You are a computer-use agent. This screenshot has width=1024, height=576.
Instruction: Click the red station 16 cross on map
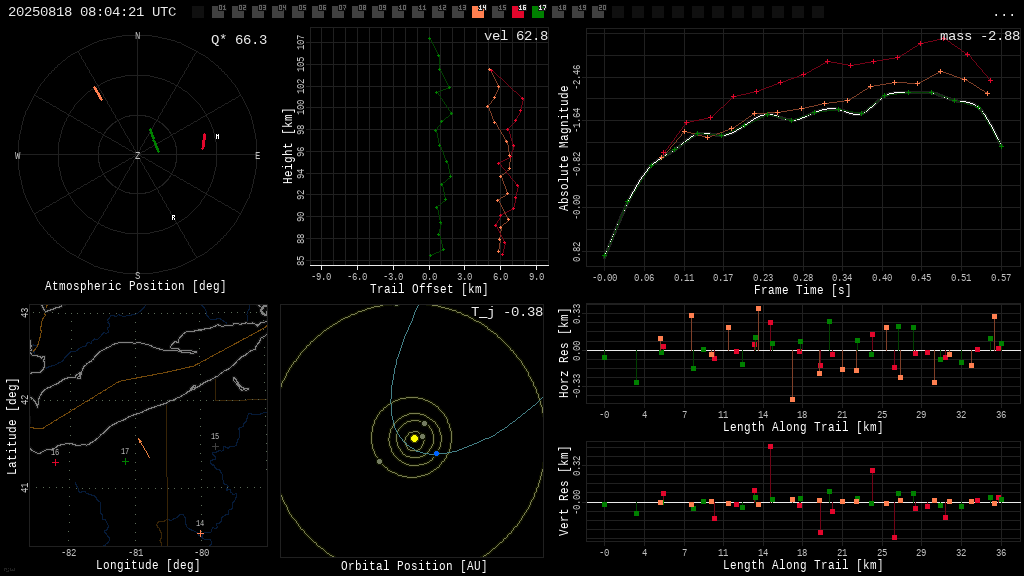point(56,462)
